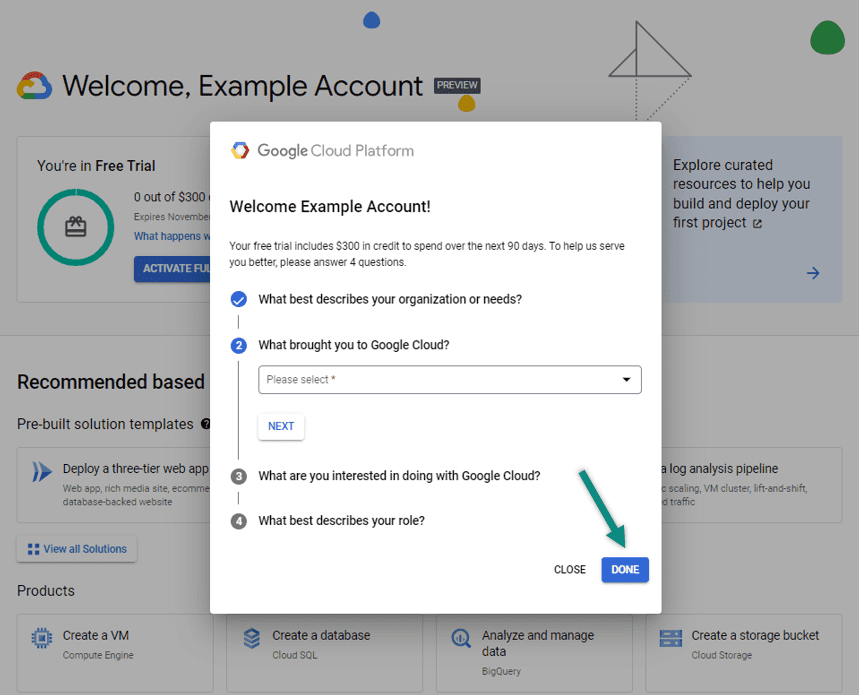
Task: Click View all Solutions button
Action: pyautogui.click(x=77, y=549)
